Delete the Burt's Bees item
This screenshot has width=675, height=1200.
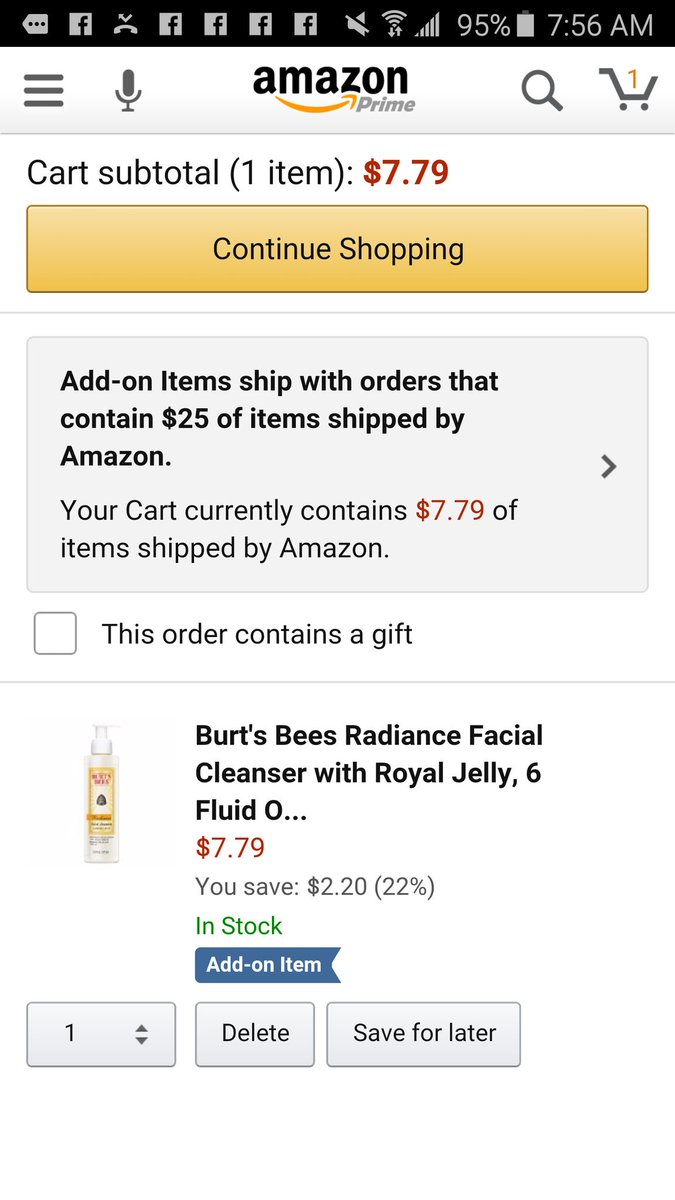(255, 1034)
